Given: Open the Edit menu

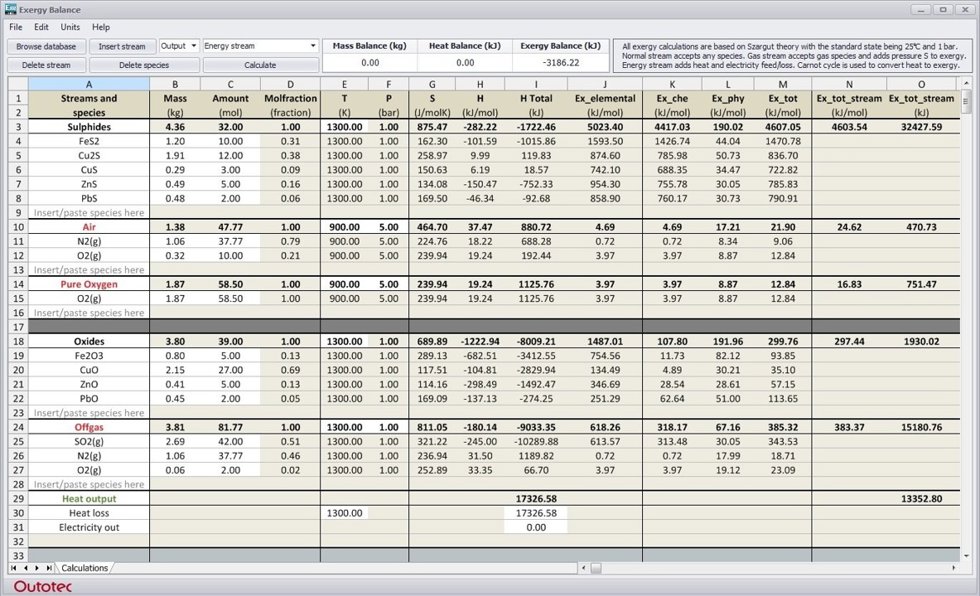Looking at the screenshot, I should (41, 27).
